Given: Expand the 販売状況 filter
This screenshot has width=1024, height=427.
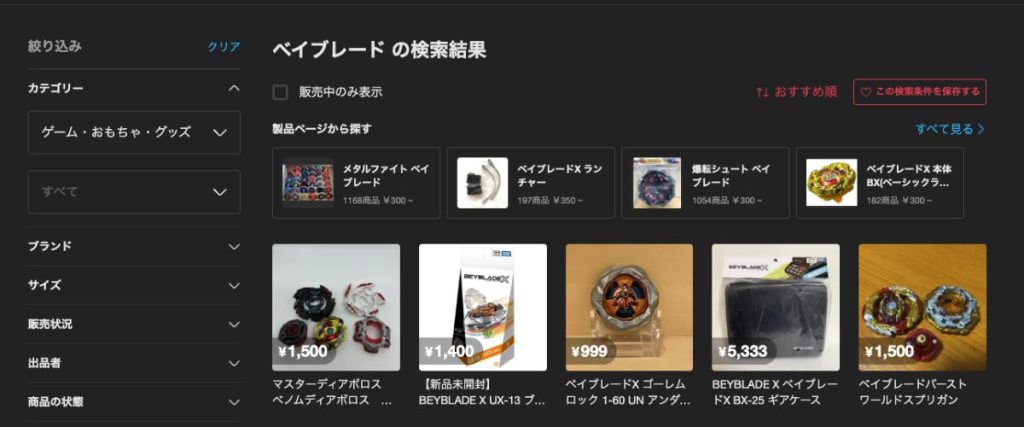Looking at the screenshot, I should pyautogui.click(x=134, y=324).
